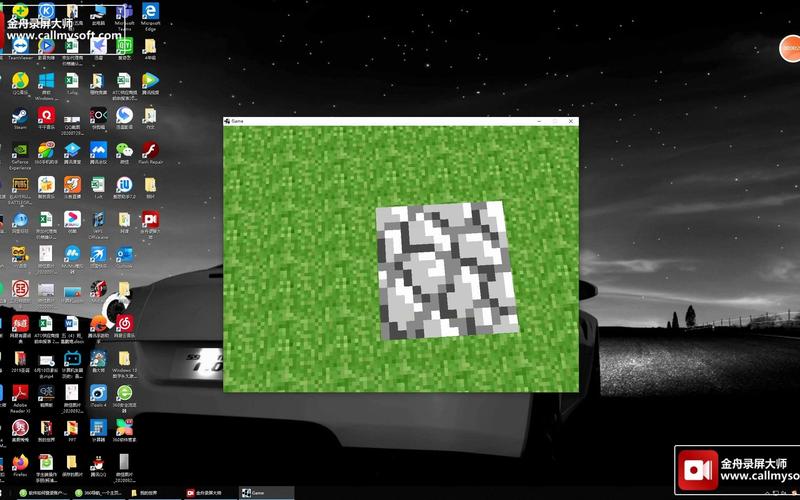Open the green iQIYI shortcut

[124, 46]
